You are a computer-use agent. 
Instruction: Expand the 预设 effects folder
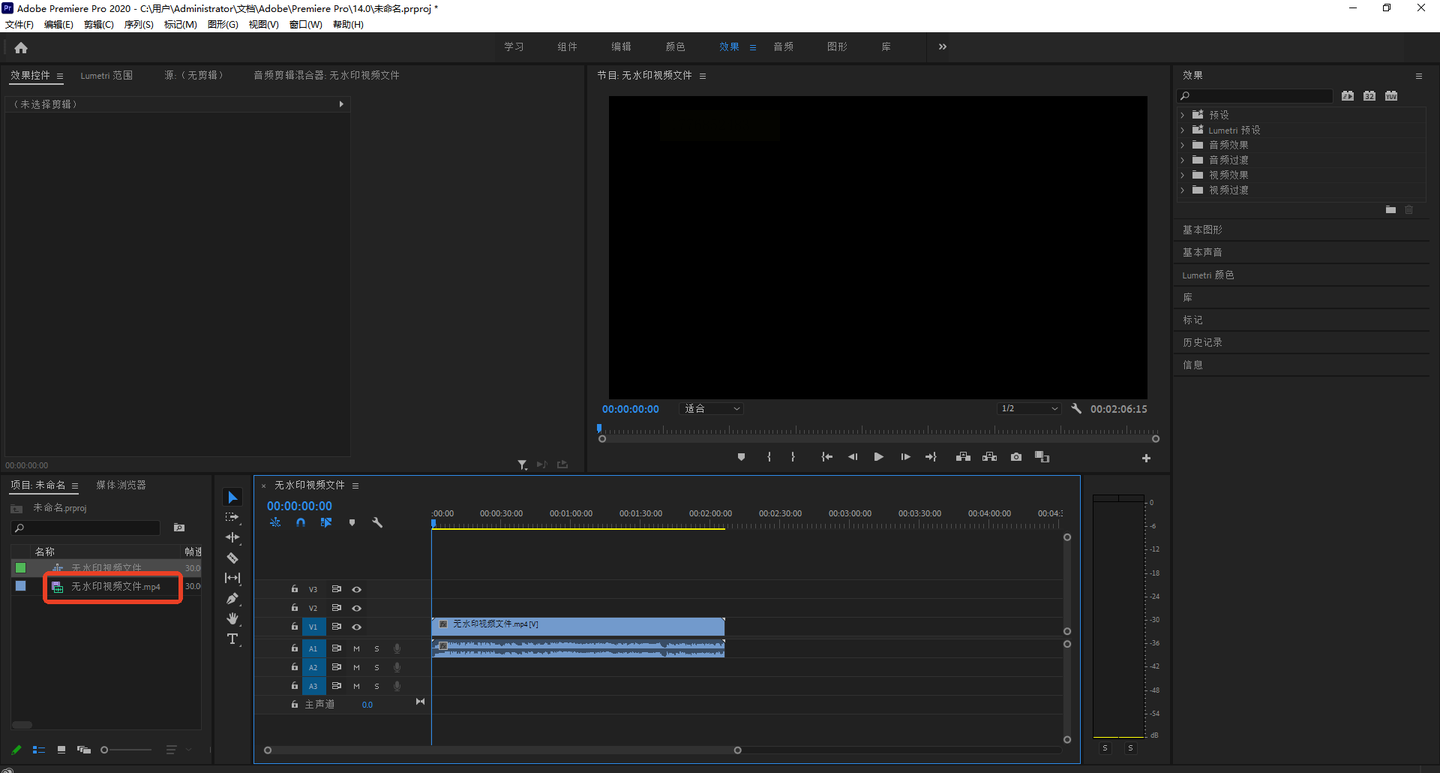(1183, 115)
